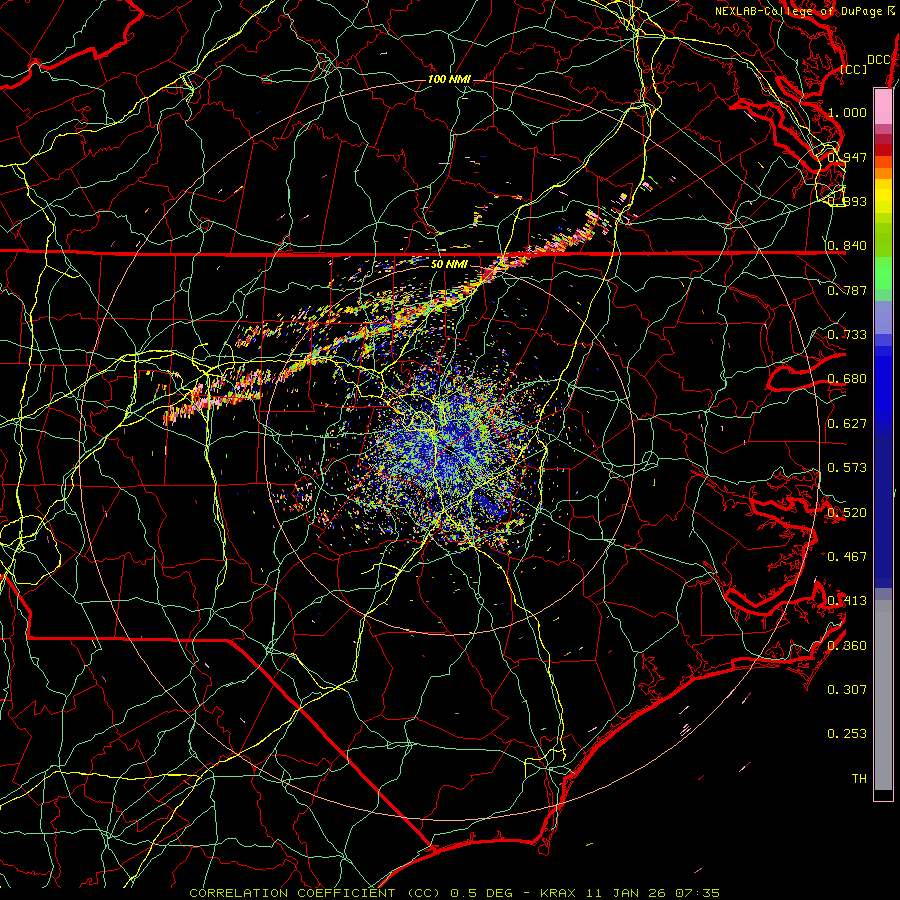Image resolution: width=900 pixels, height=900 pixels.
Task: Select the 0.573 legend value
Action: [x=847, y=467]
